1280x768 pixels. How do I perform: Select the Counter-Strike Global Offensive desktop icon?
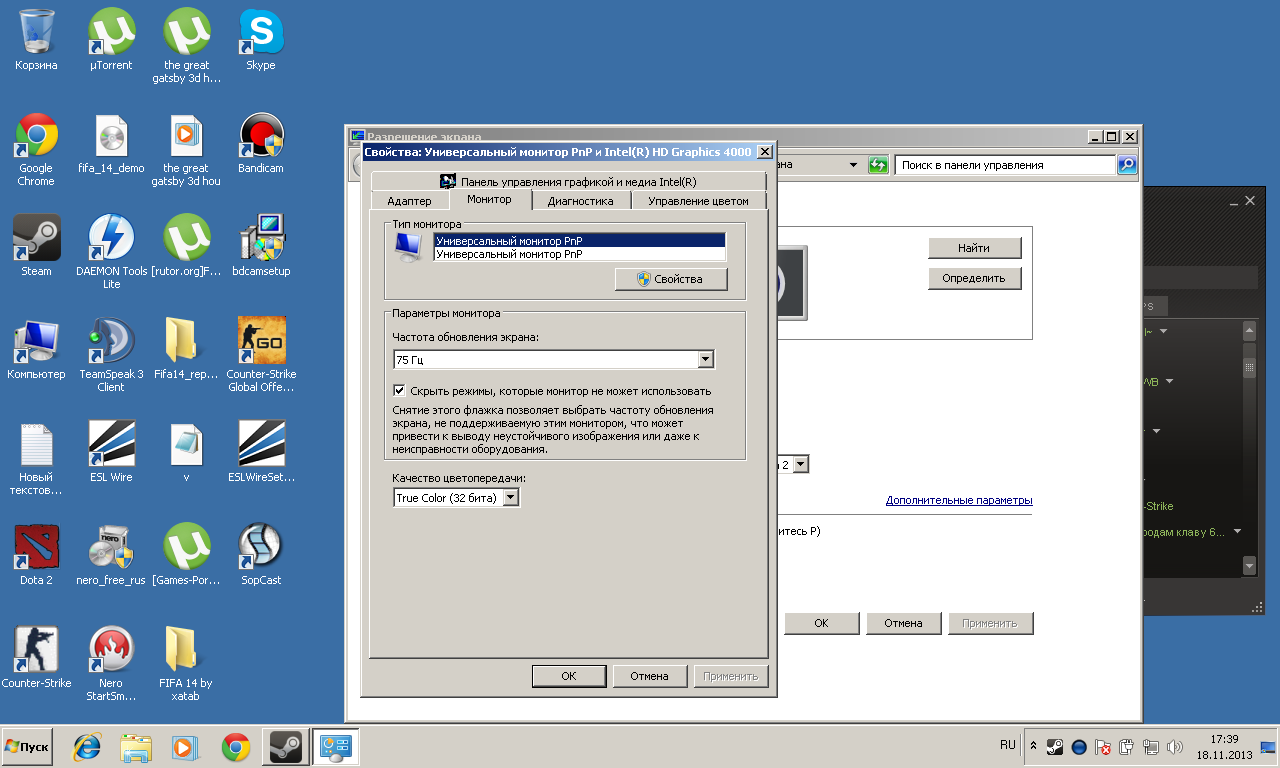pyautogui.click(x=261, y=355)
